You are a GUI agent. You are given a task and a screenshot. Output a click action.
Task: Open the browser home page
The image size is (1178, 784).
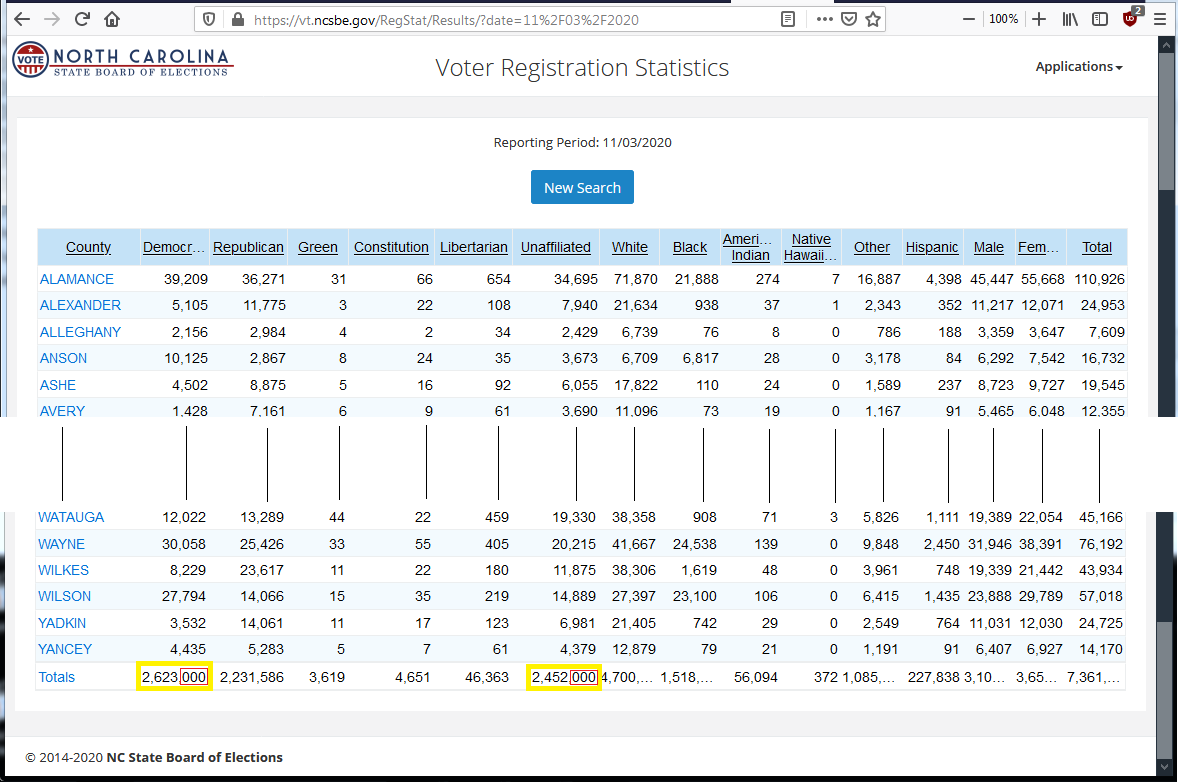point(112,20)
